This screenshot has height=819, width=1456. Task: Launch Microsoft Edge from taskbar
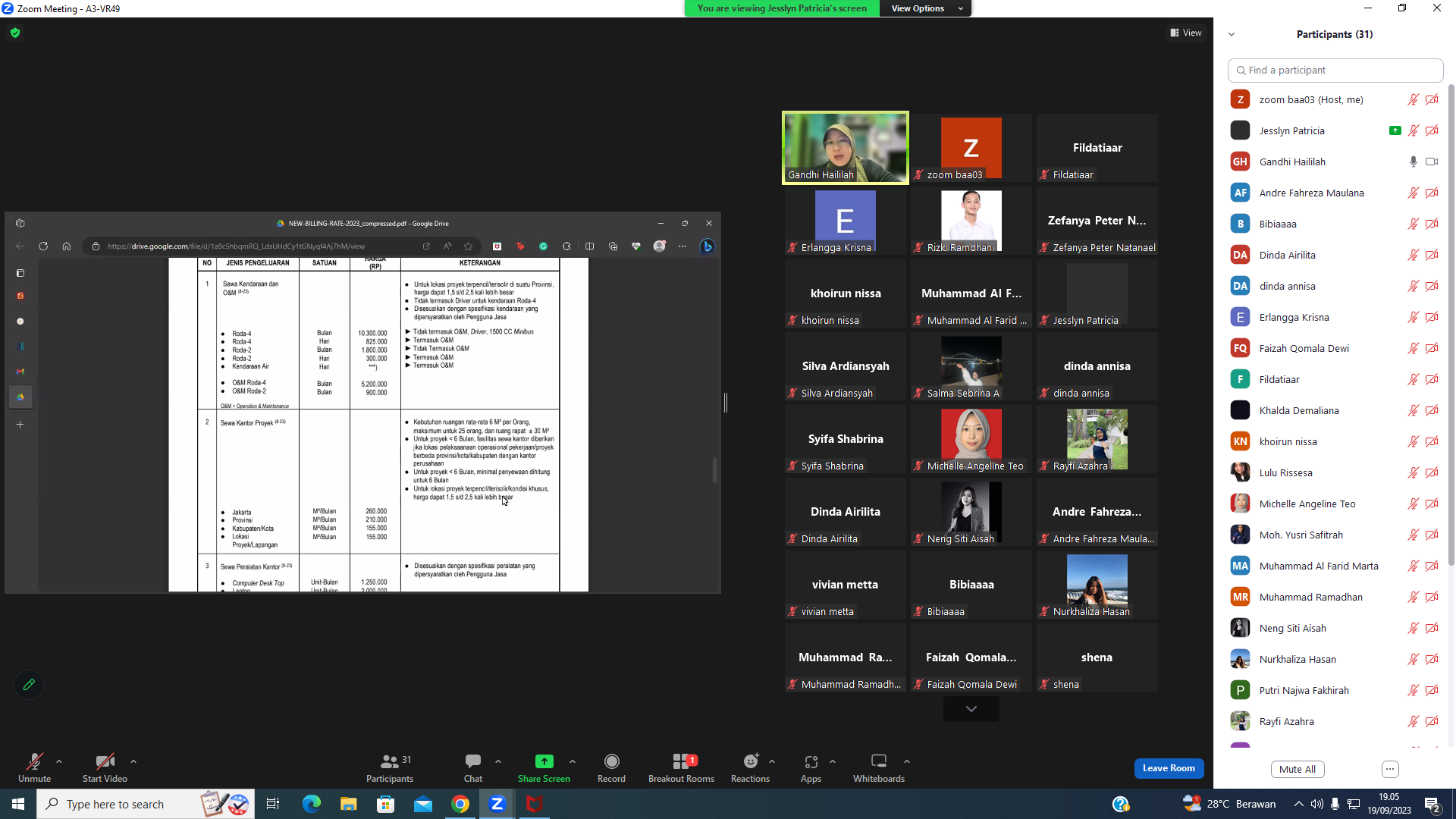(311, 804)
